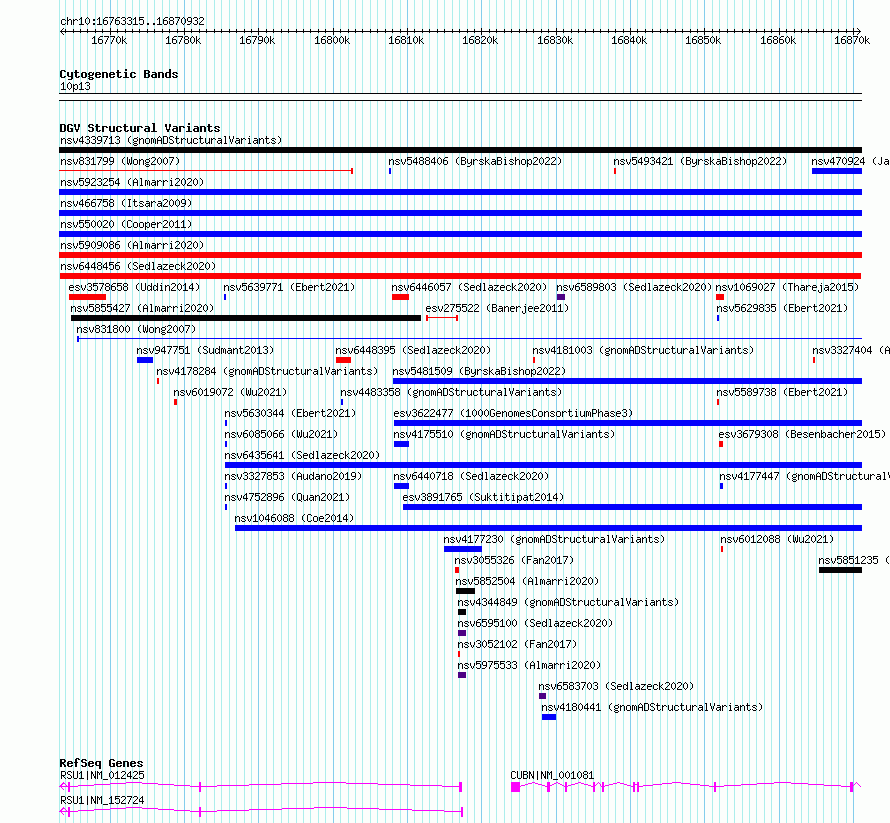Open nsv6085066 (Wu2021) label
This screenshot has height=823, width=890.
click(281, 434)
